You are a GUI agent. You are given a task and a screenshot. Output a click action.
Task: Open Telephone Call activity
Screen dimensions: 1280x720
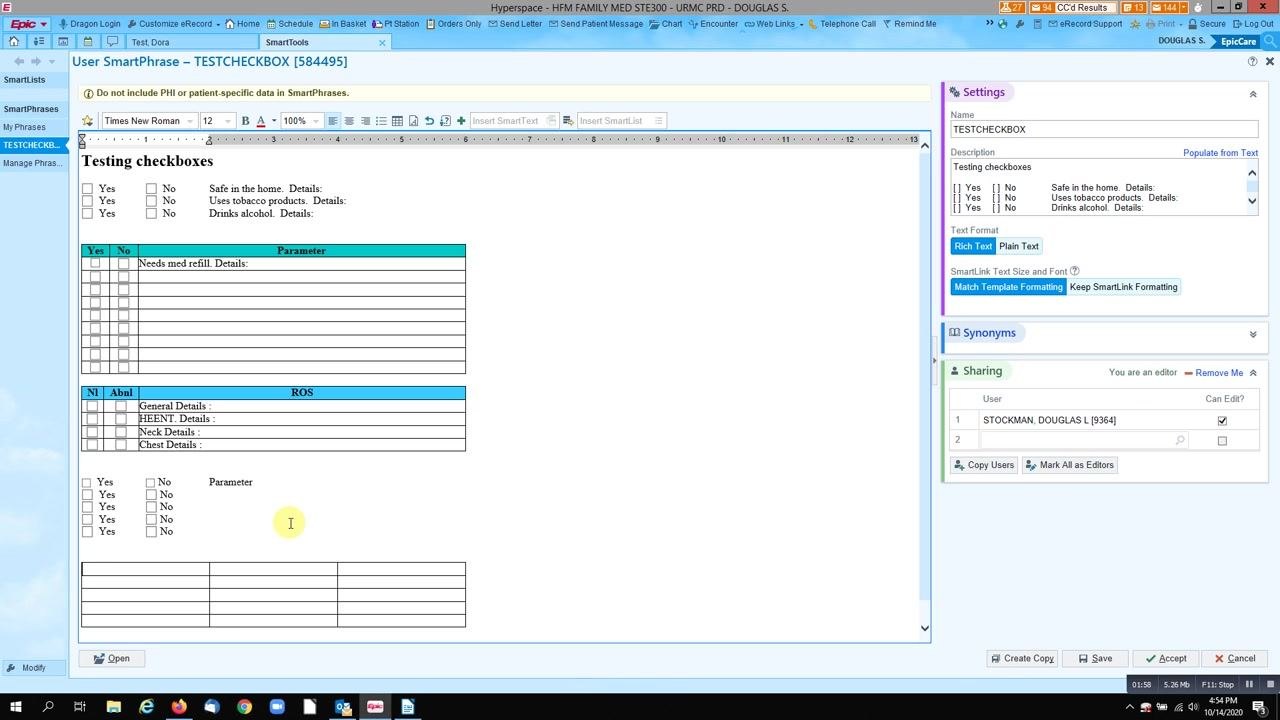coord(842,24)
